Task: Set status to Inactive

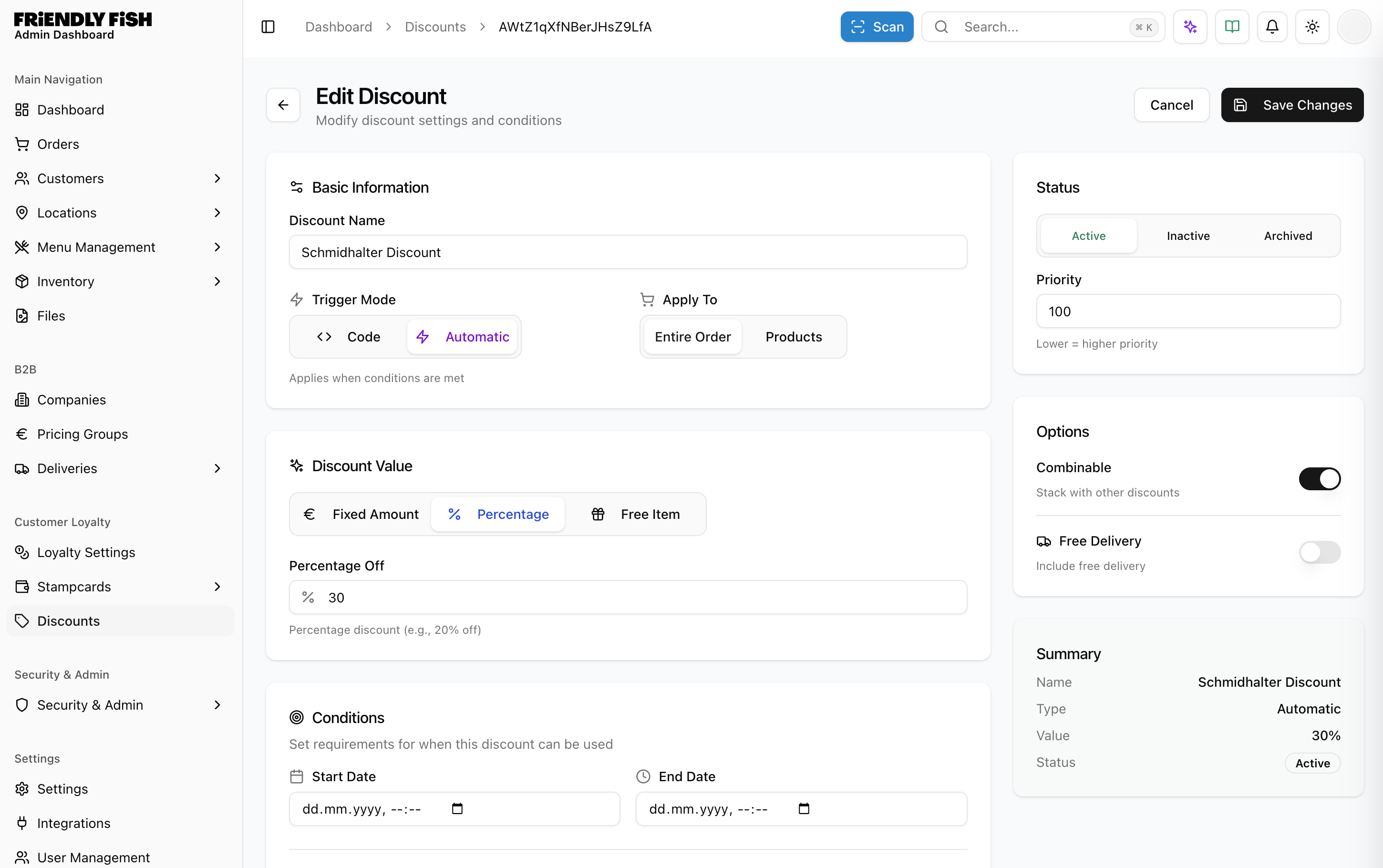Action: (x=1188, y=236)
